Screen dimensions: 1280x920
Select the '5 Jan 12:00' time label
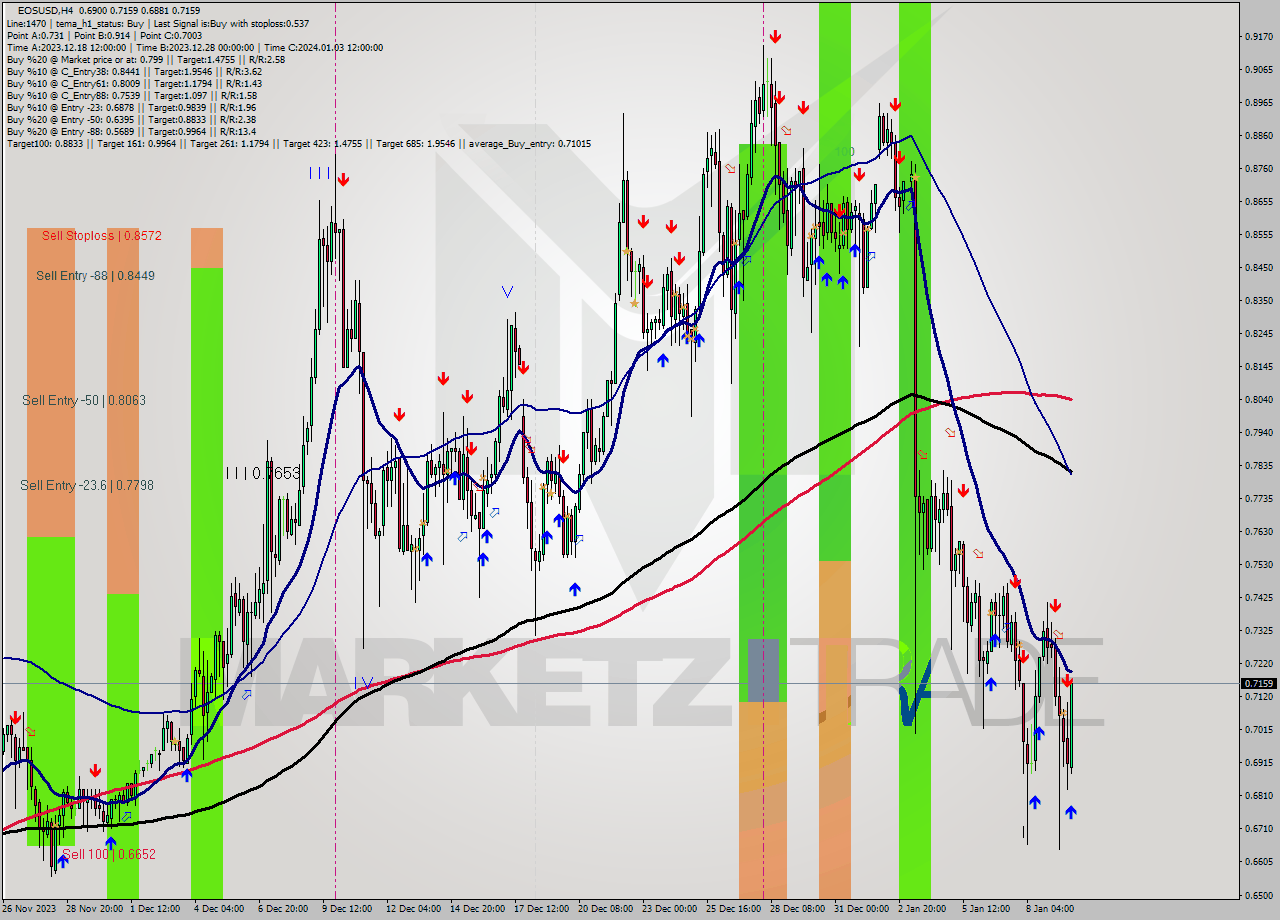(985, 909)
